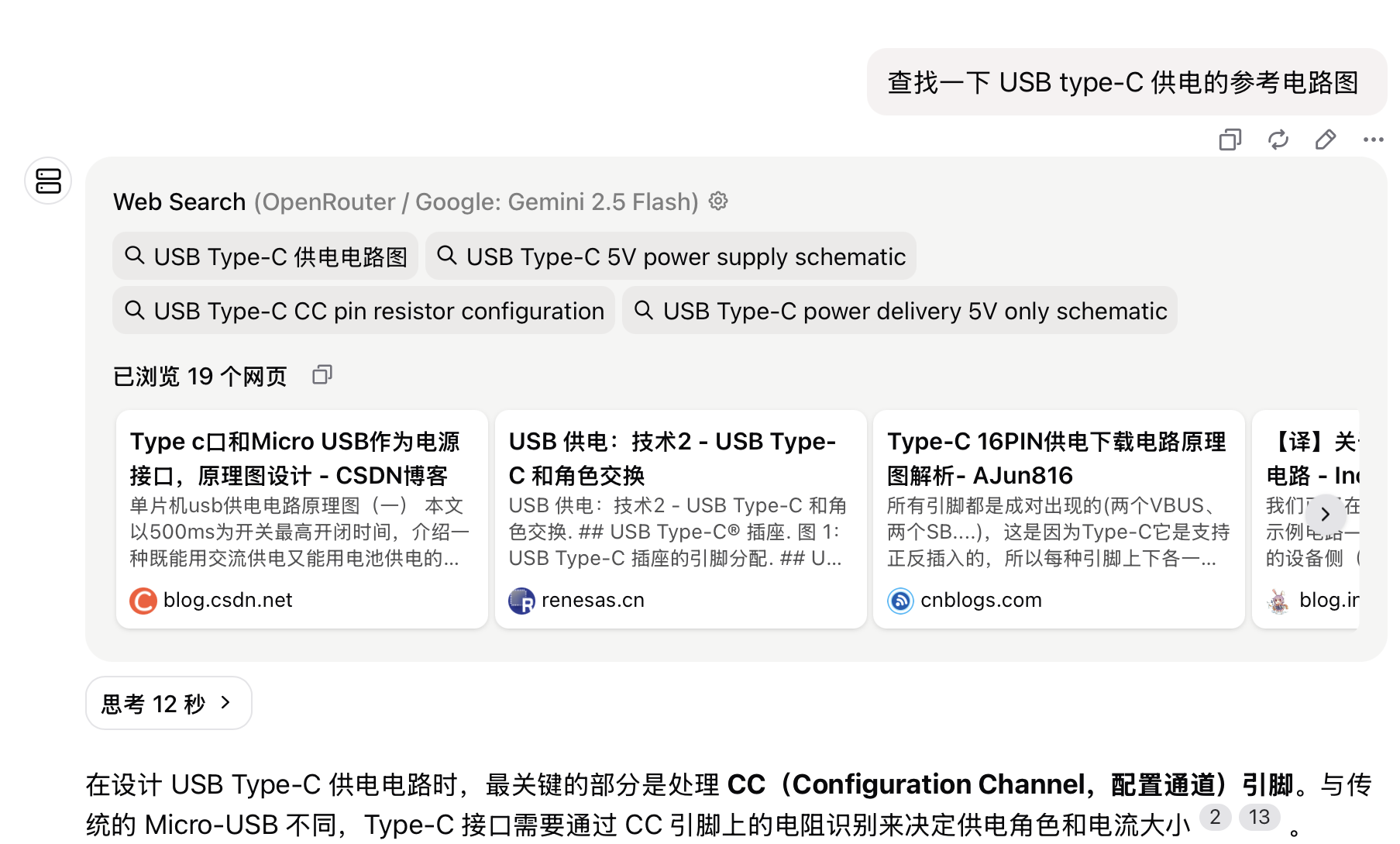The width and height of the screenshot is (1400, 844).
Task: Select the "CC pin resistor configuration" query chip
Action: [x=363, y=311]
